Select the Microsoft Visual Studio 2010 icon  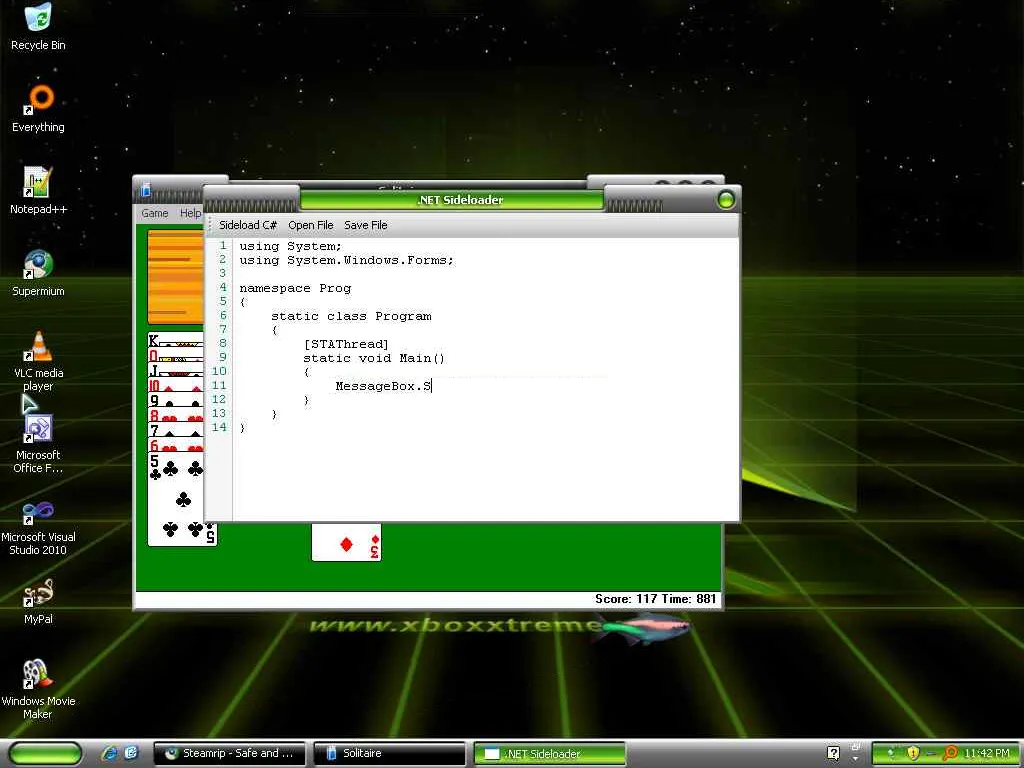click(38, 526)
